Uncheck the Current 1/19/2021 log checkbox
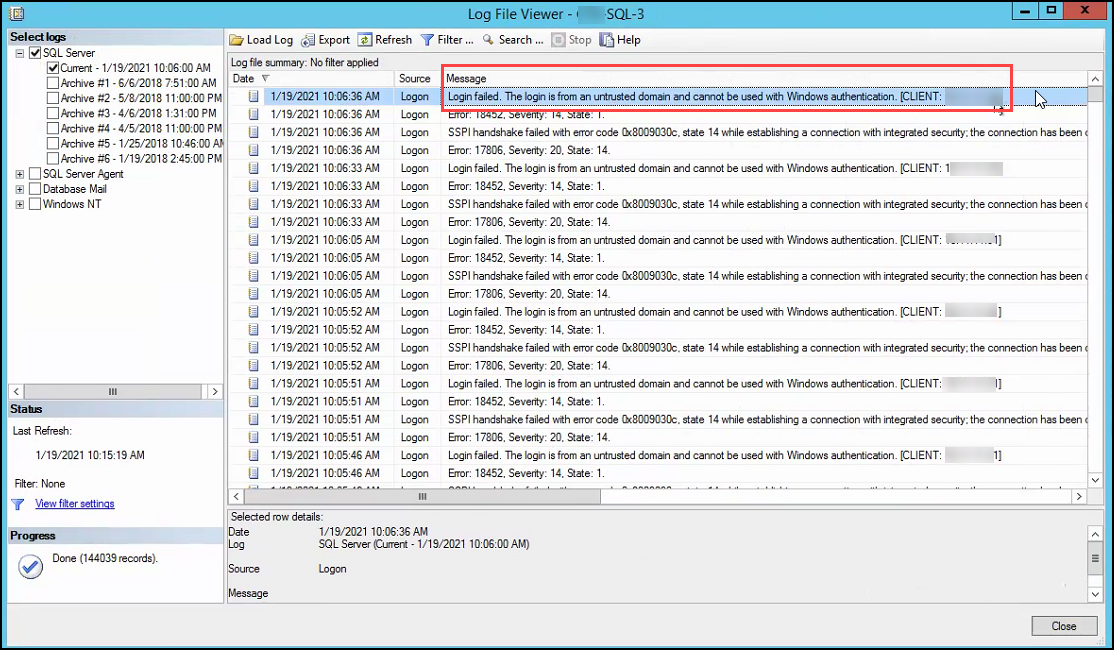Viewport: 1114px width, 650px height. tap(53, 68)
